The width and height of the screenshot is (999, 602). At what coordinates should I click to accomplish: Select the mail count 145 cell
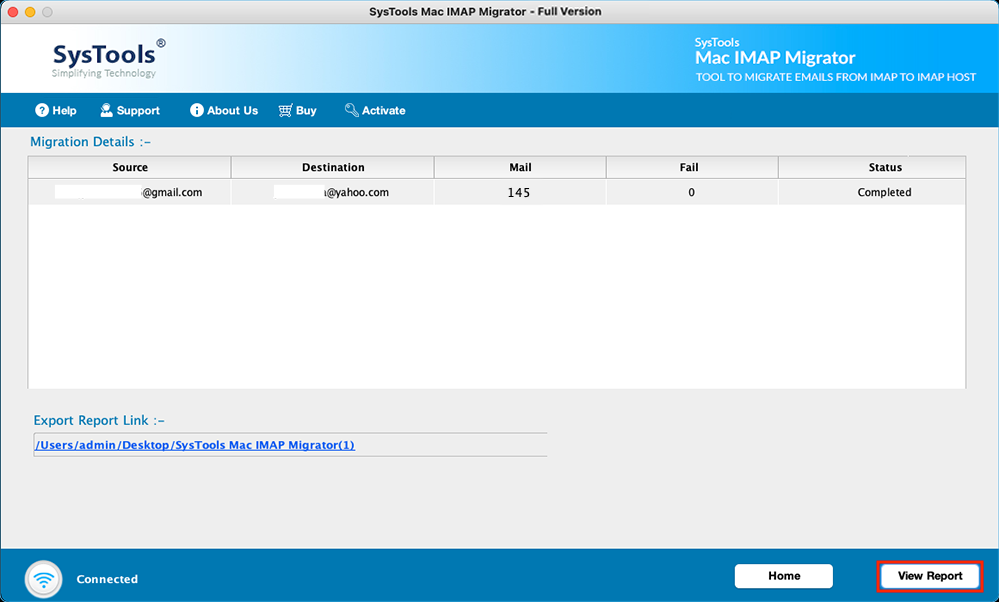click(520, 192)
